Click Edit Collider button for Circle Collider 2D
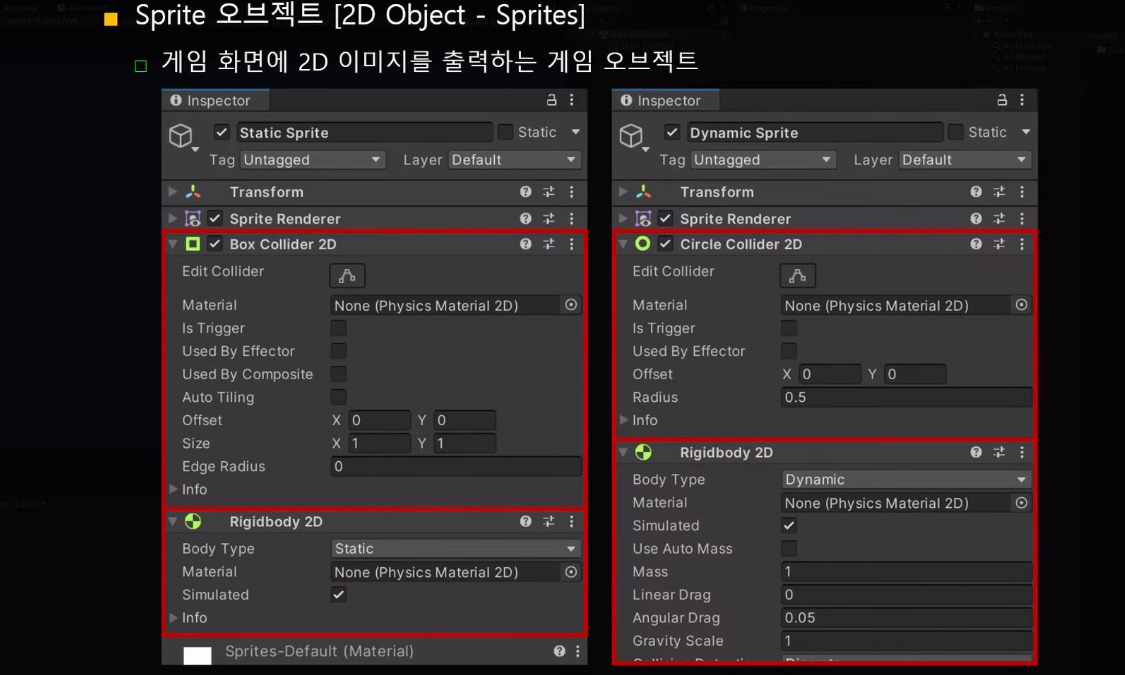Viewport: 1125px width, 675px height. click(x=798, y=275)
